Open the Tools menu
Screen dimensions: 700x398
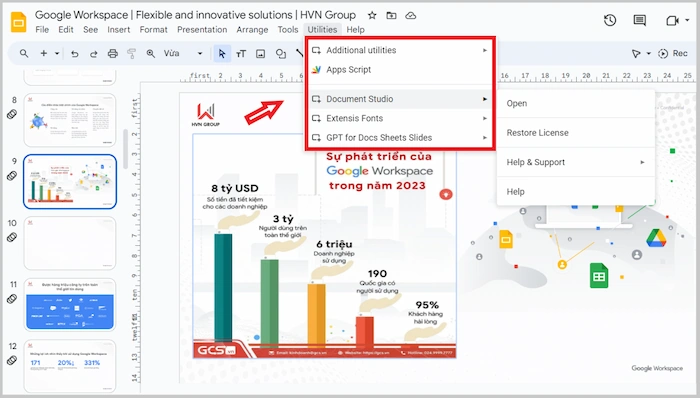[288, 30]
